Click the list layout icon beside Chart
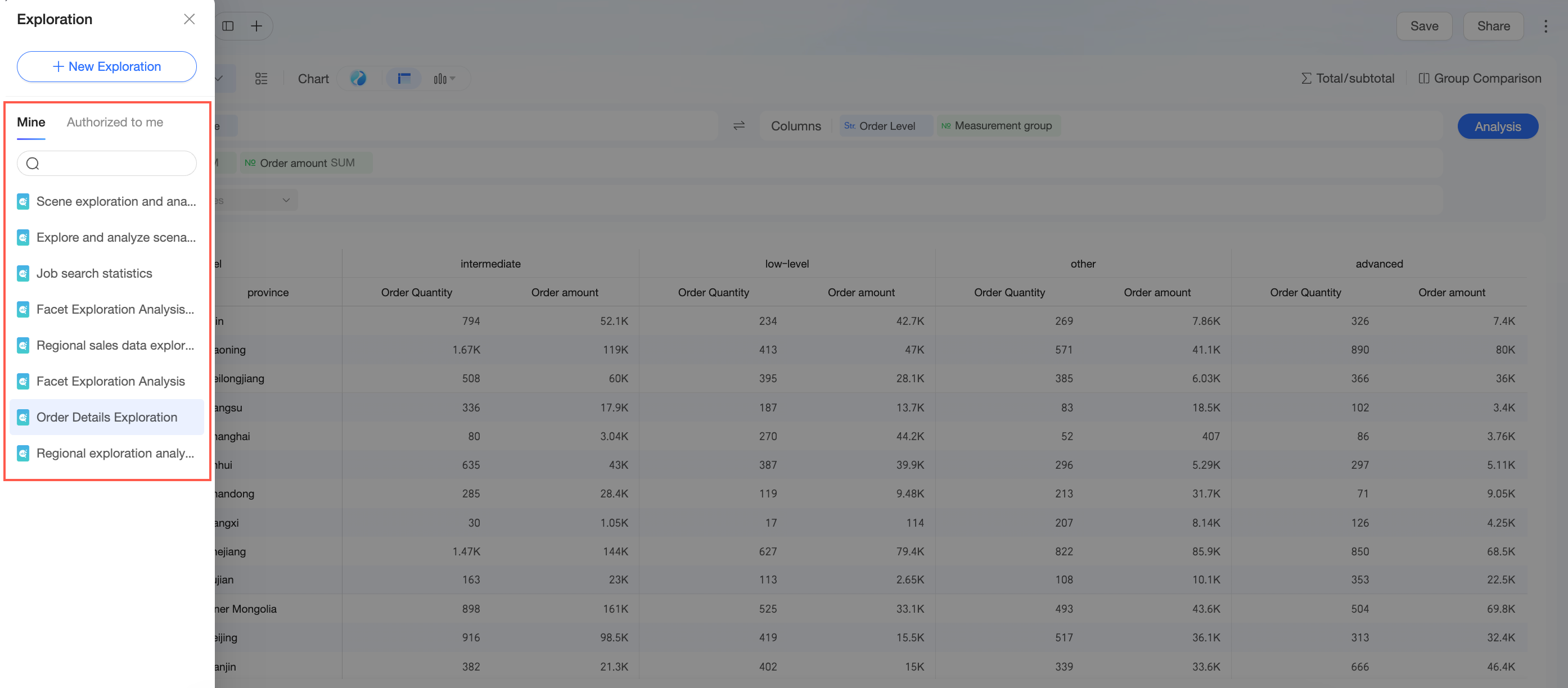This screenshot has width=1568, height=688. 261,79
